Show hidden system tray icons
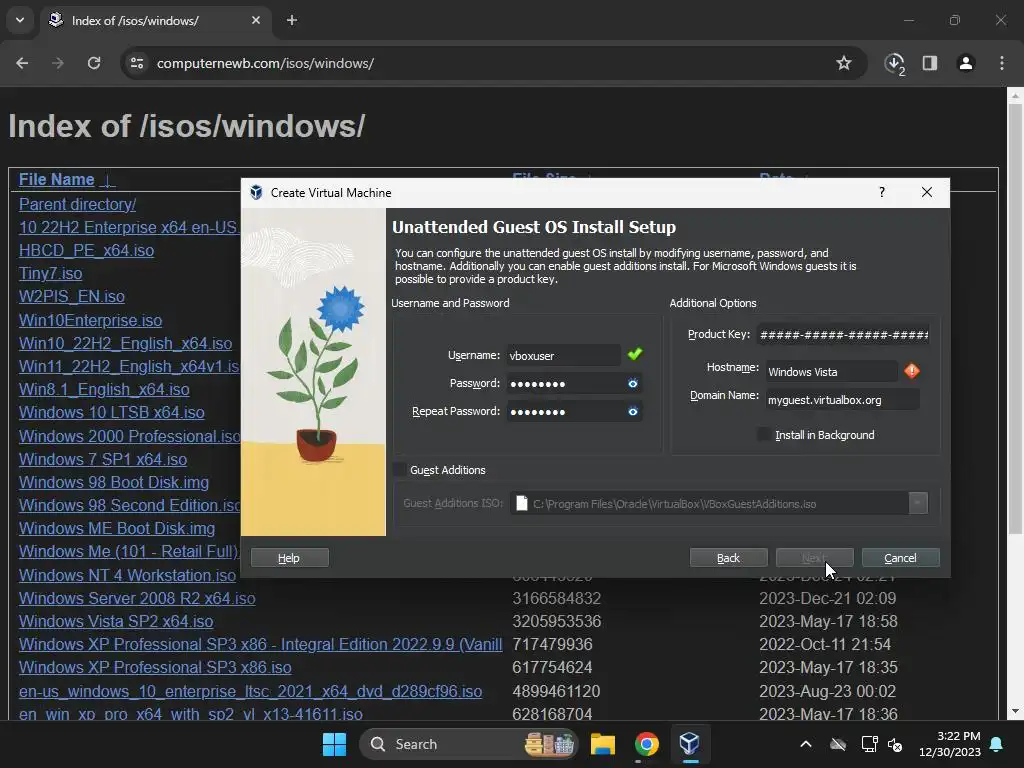This screenshot has width=1024, height=768. [806, 744]
